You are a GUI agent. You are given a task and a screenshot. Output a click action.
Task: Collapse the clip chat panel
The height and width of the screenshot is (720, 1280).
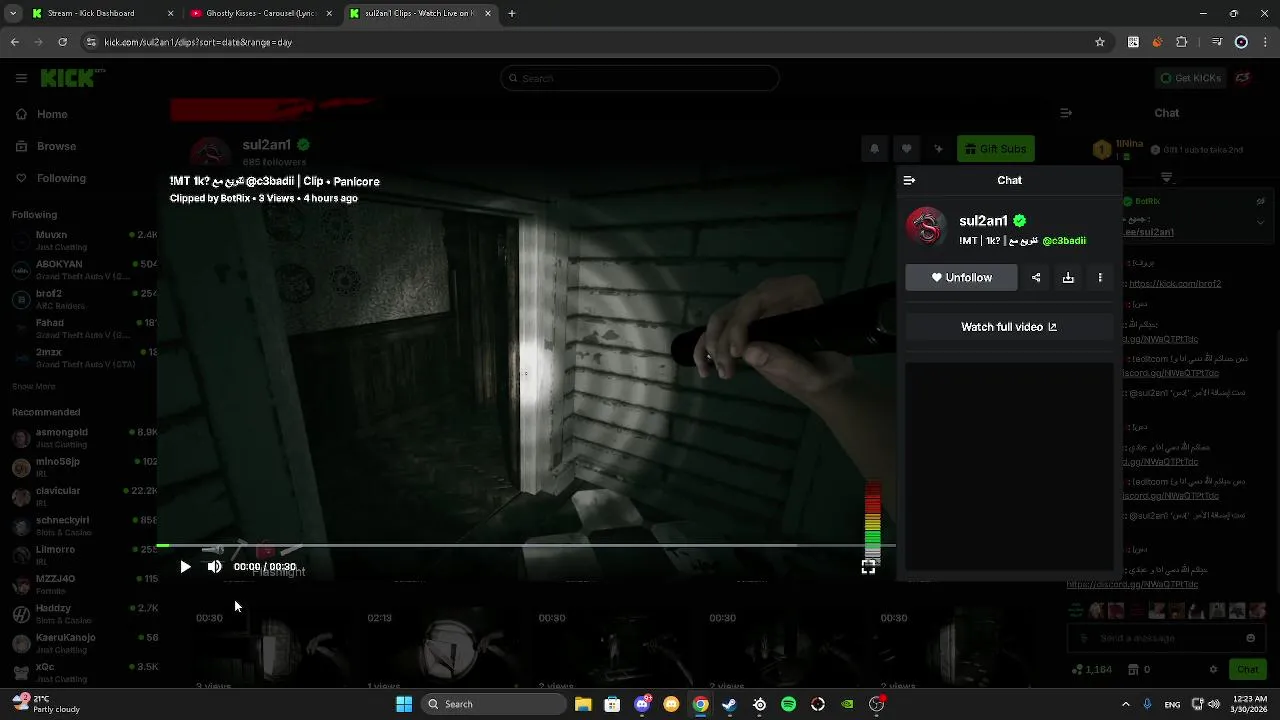click(x=909, y=180)
